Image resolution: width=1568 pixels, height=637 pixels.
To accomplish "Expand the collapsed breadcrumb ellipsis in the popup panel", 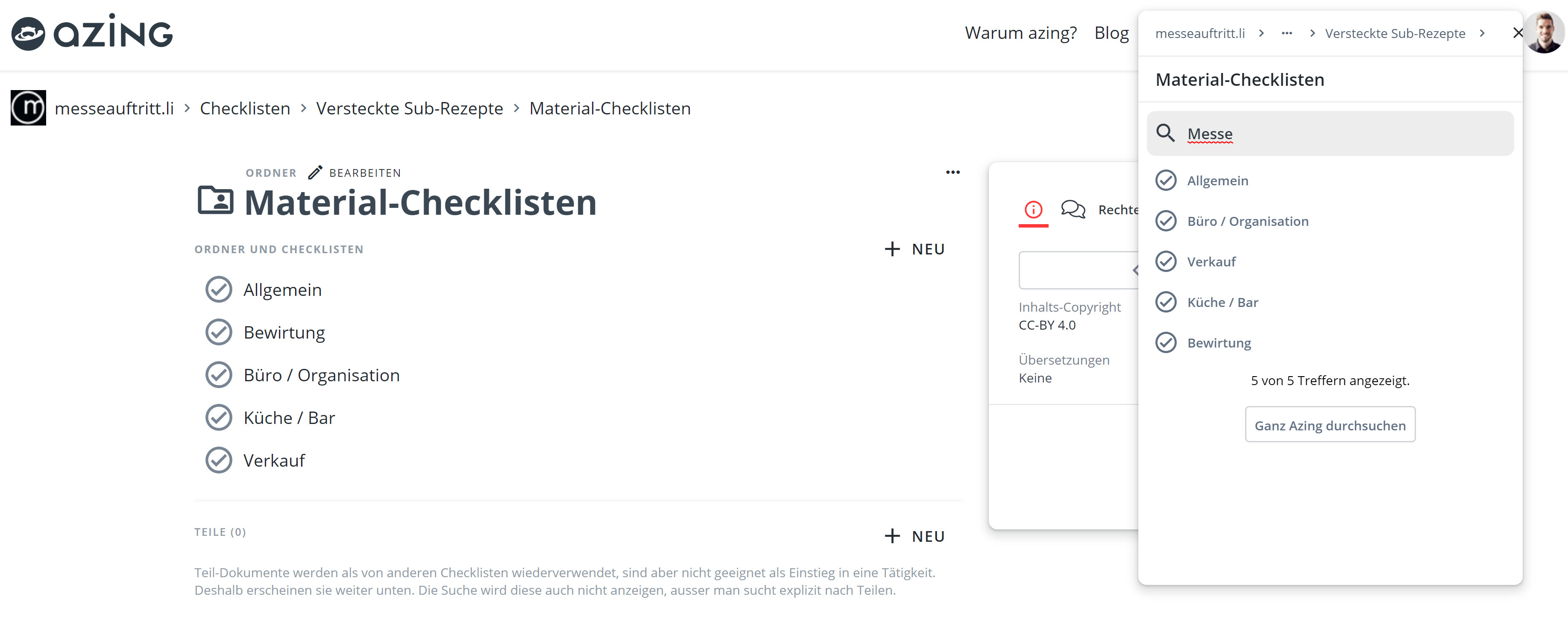I will [1287, 33].
